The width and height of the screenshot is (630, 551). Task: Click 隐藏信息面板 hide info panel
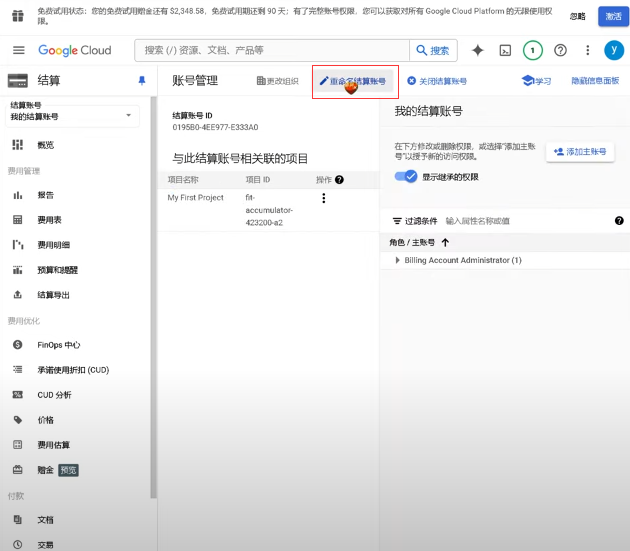[595, 81]
